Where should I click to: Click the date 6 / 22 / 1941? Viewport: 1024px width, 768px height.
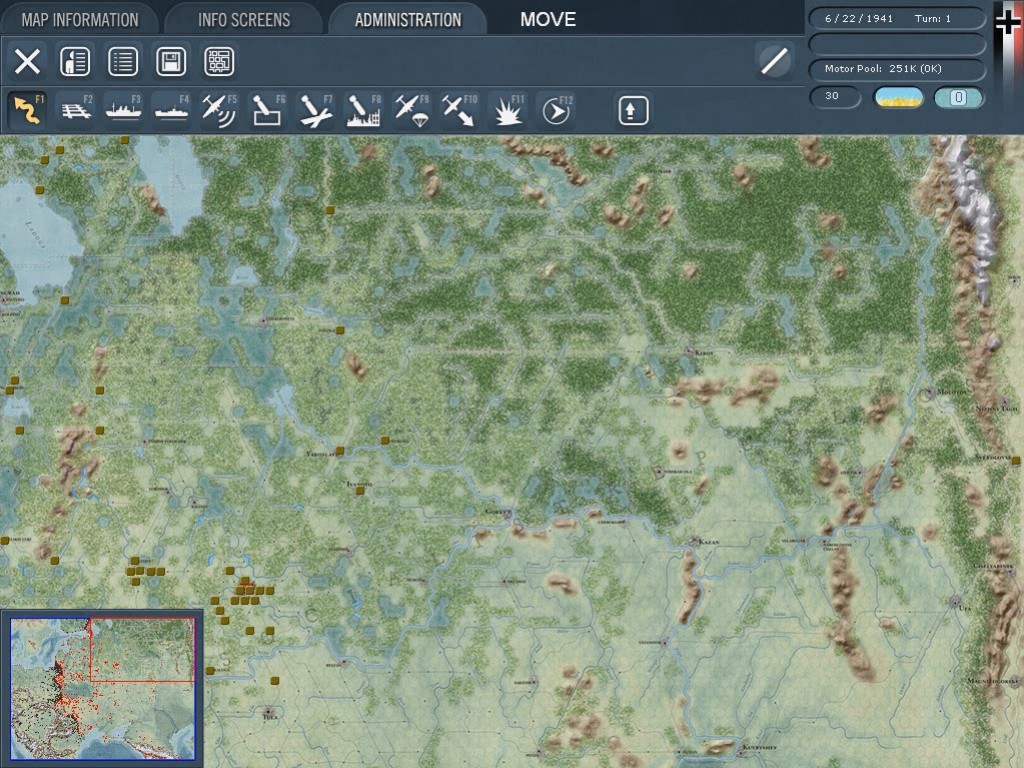pyautogui.click(x=859, y=18)
